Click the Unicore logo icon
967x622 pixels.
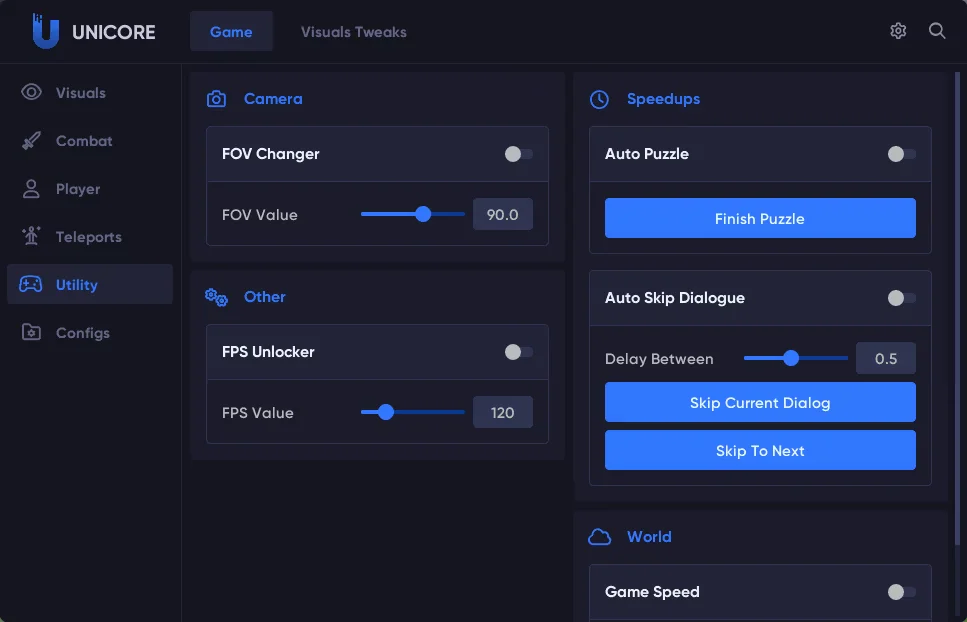[x=45, y=32]
